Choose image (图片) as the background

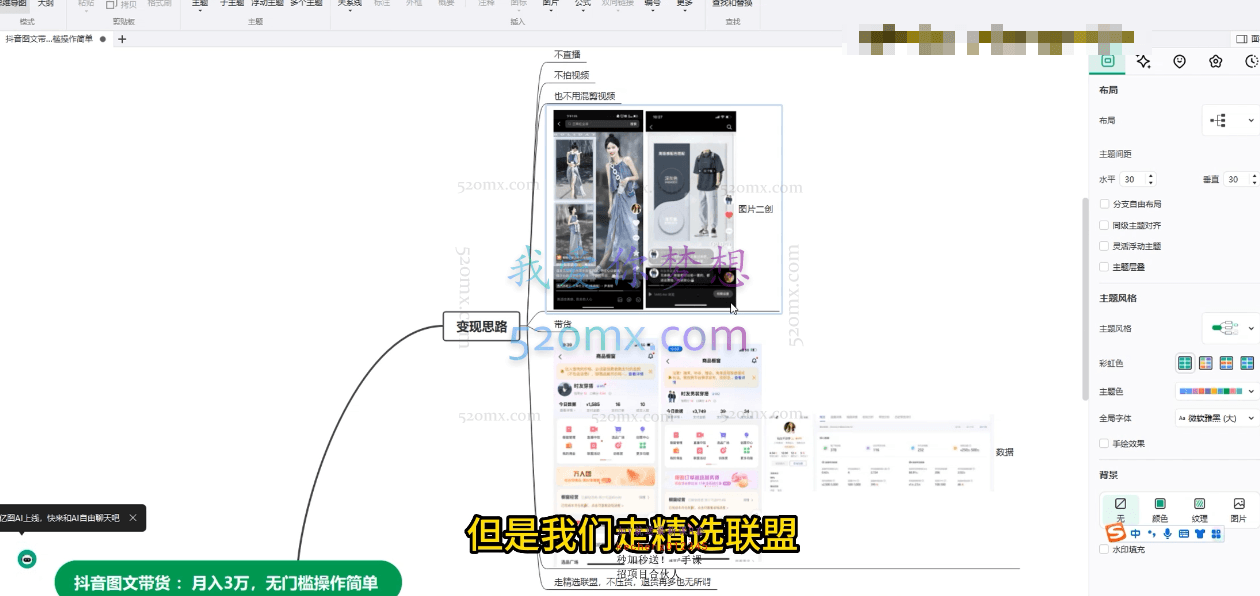[x=1239, y=509]
